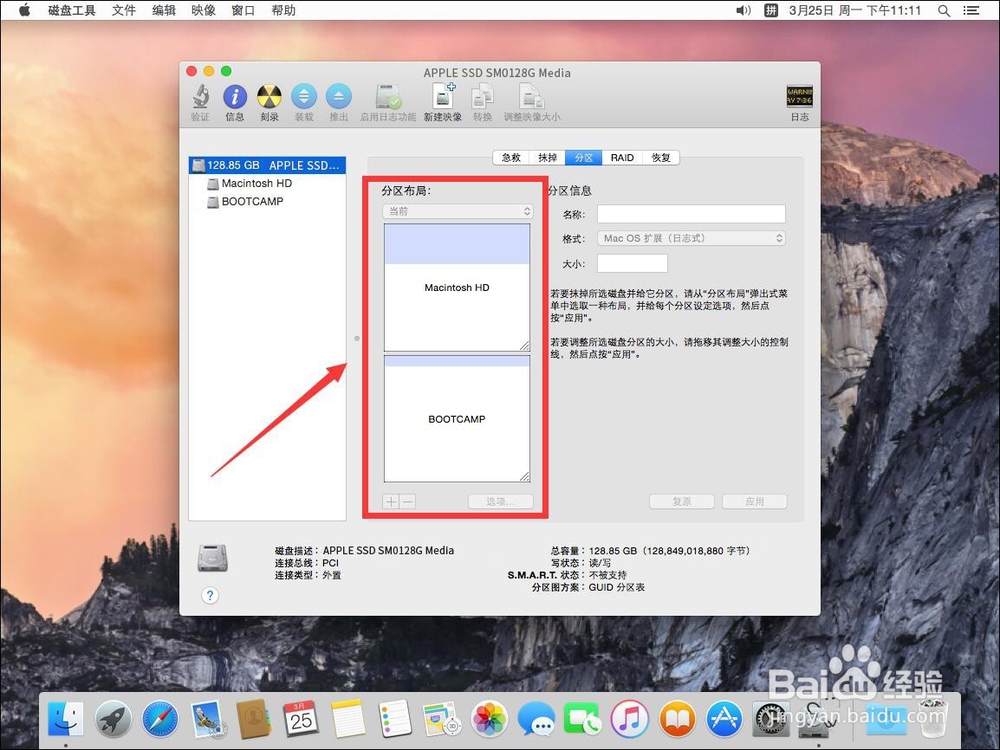Image resolution: width=1000 pixels, height=750 pixels.
Task: Open Launchpad from the Dock
Action: 114,719
